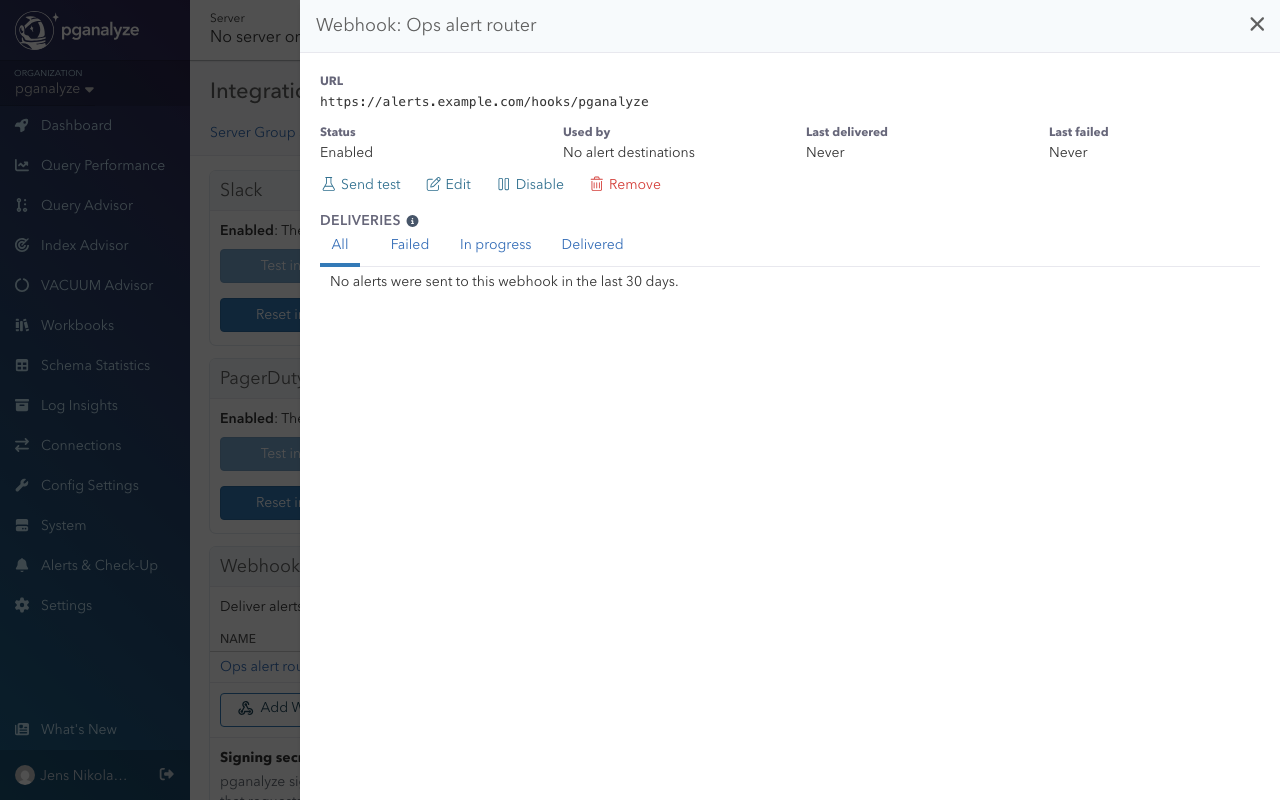Click the Enabled status value
This screenshot has width=1280, height=800.
[x=346, y=152]
